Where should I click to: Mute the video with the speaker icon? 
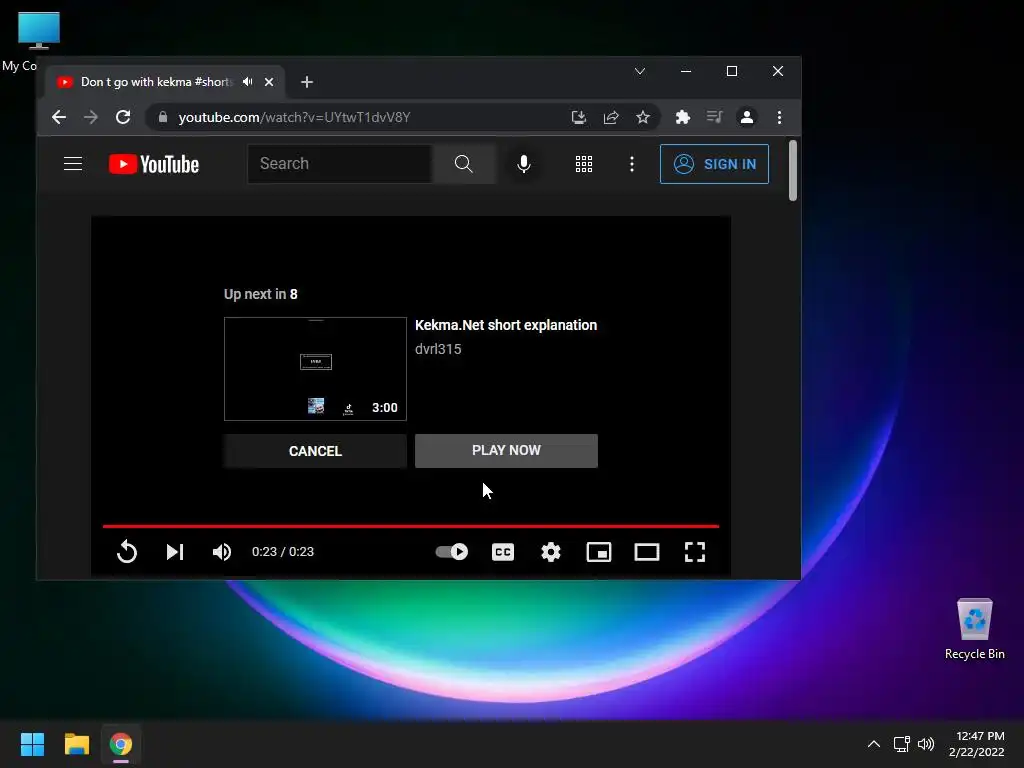pyautogui.click(x=221, y=552)
